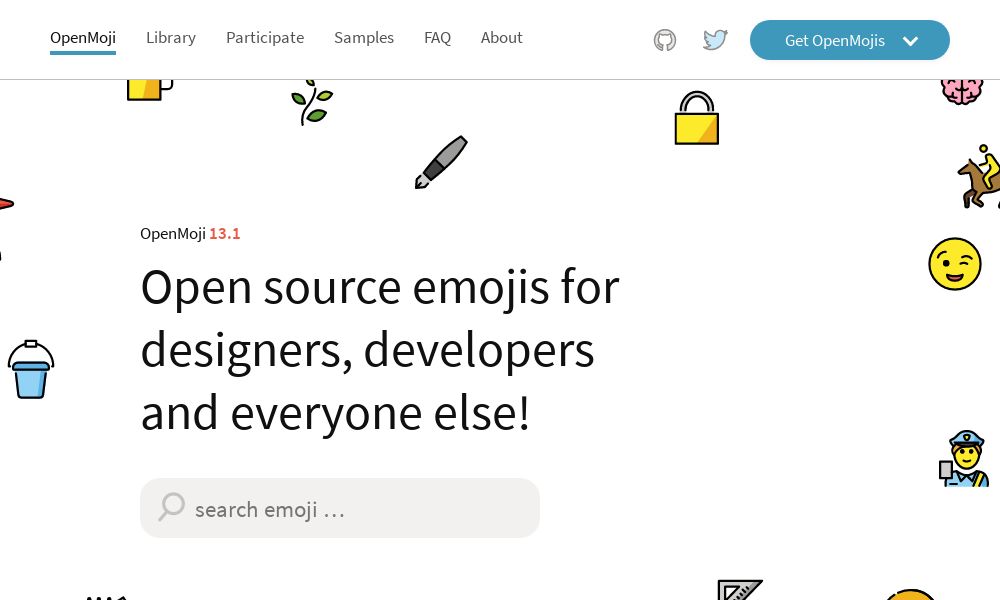The image size is (1000, 600).
Task: Click the magnifier icon in search box
Action: point(172,507)
